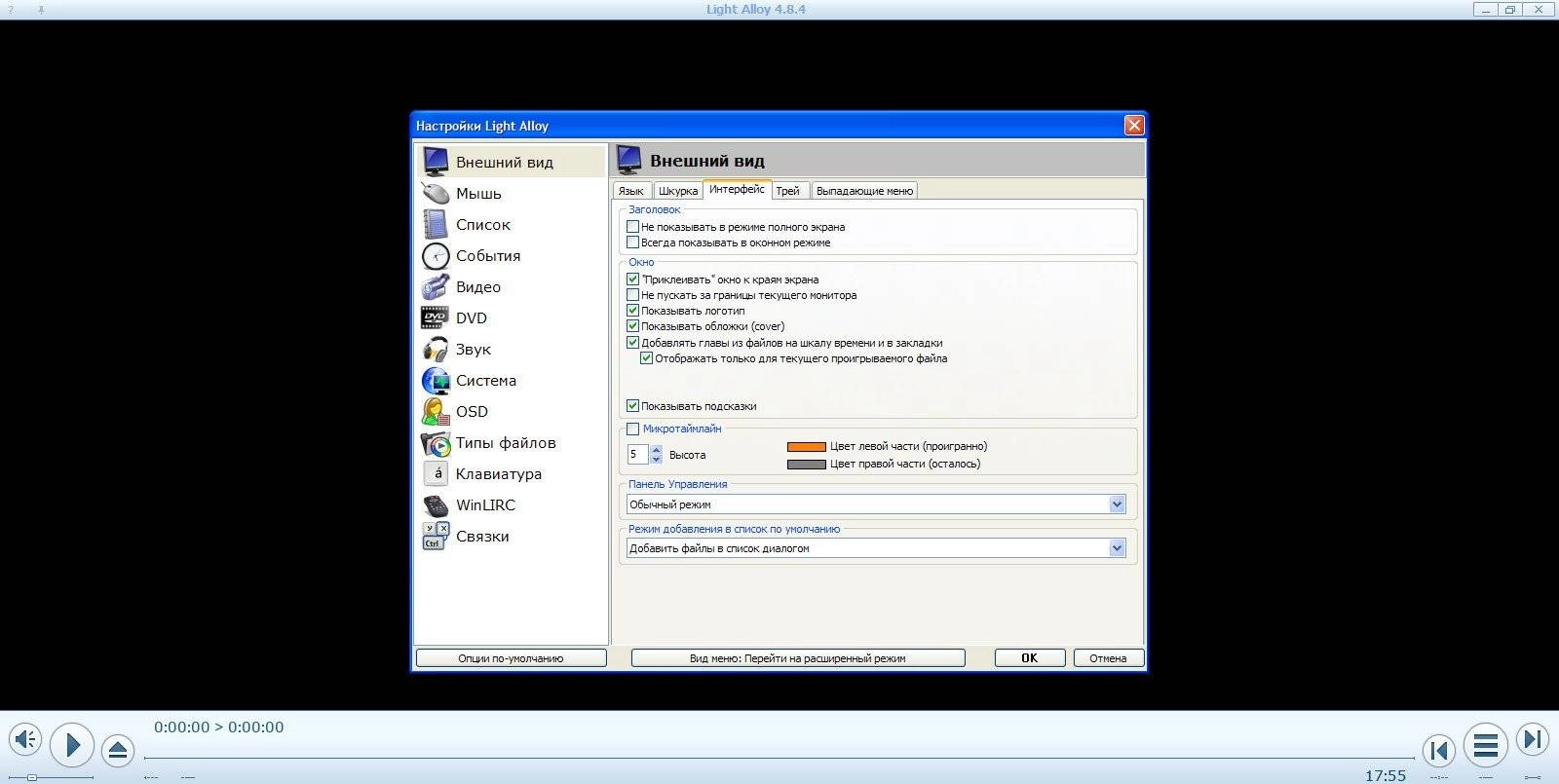Click the 17:55 clock display

[x=1386, y=776]
